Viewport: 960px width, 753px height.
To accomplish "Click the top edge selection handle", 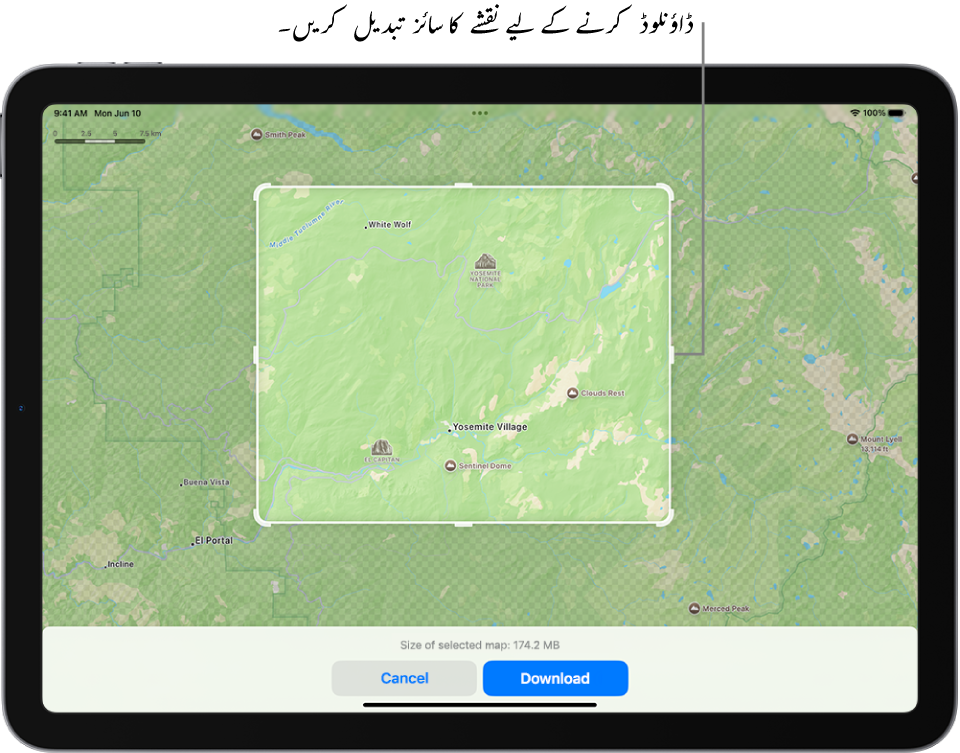I will tap(463, 185).
